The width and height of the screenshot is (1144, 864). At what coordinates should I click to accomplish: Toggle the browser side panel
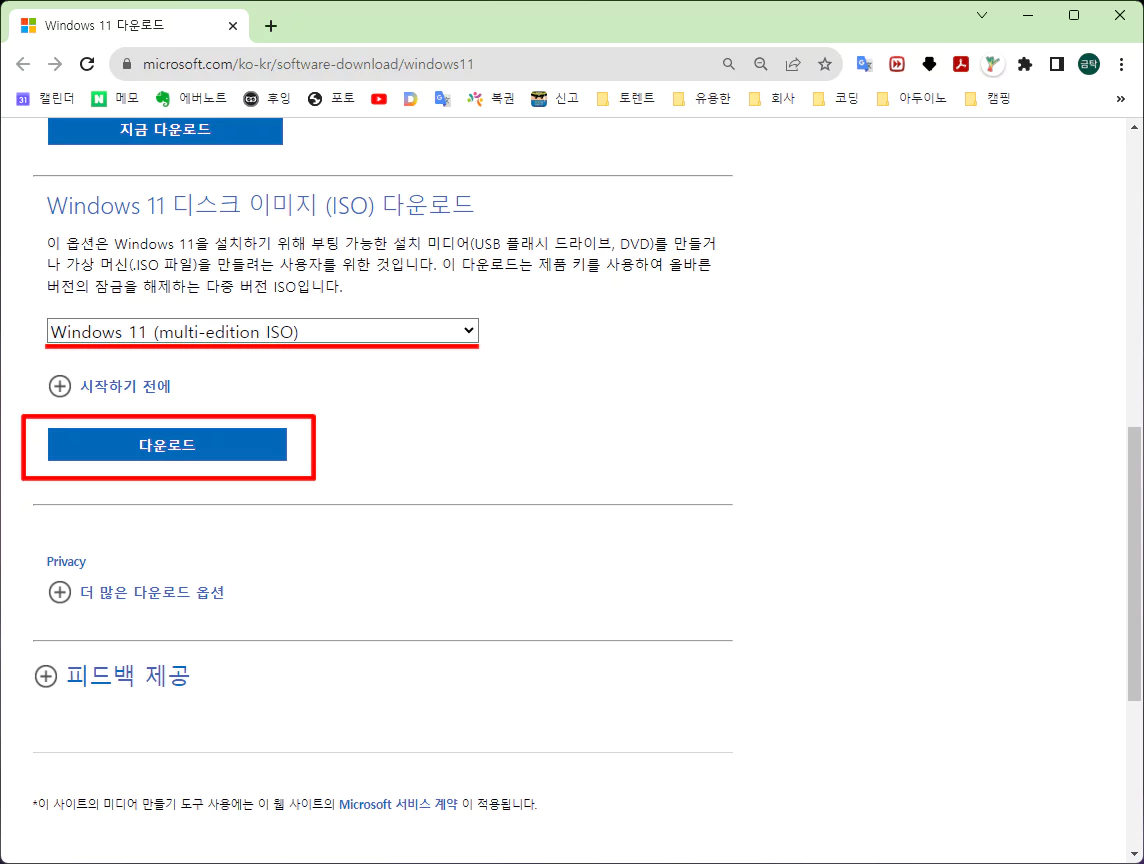point(1056,64)
